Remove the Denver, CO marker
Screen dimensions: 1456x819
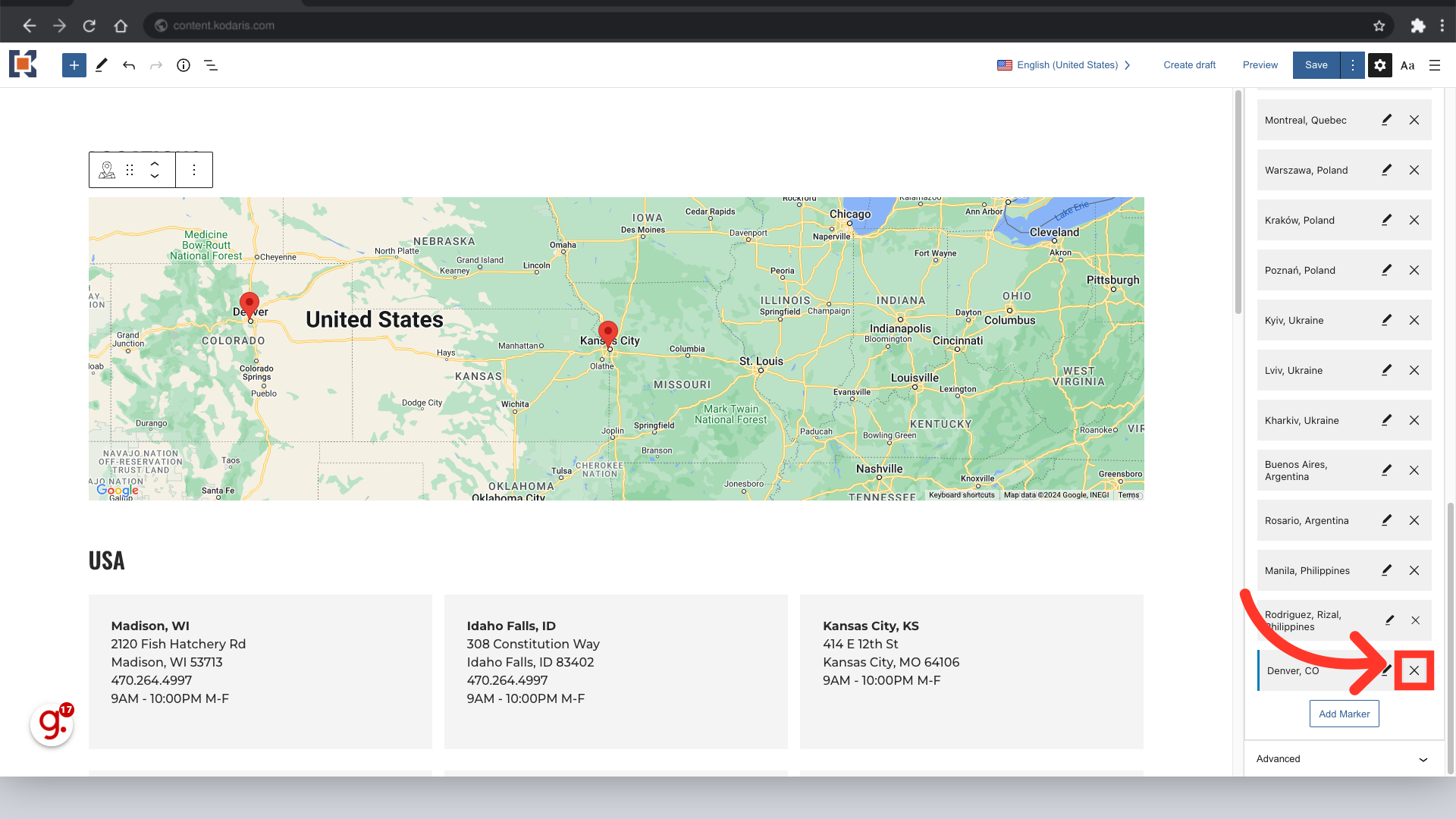pos(1414,670)
